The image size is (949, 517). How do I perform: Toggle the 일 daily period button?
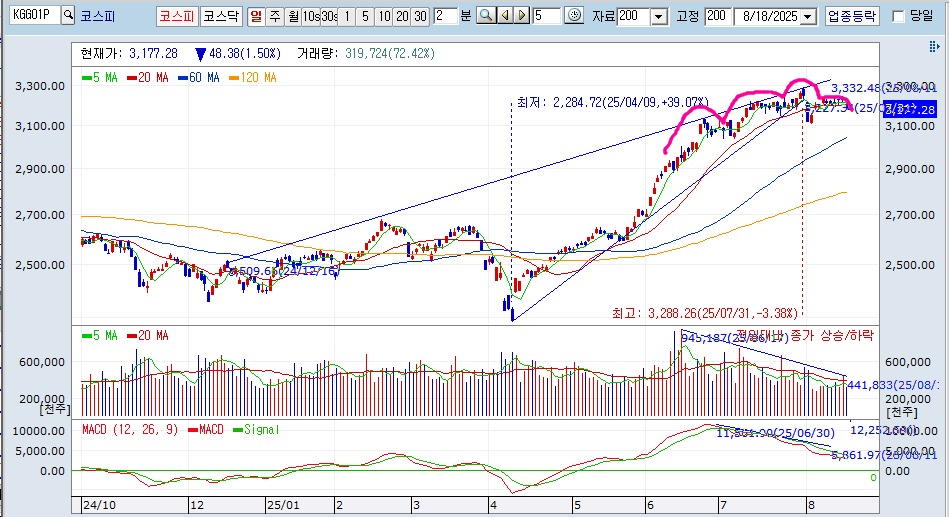coord(257,16)
